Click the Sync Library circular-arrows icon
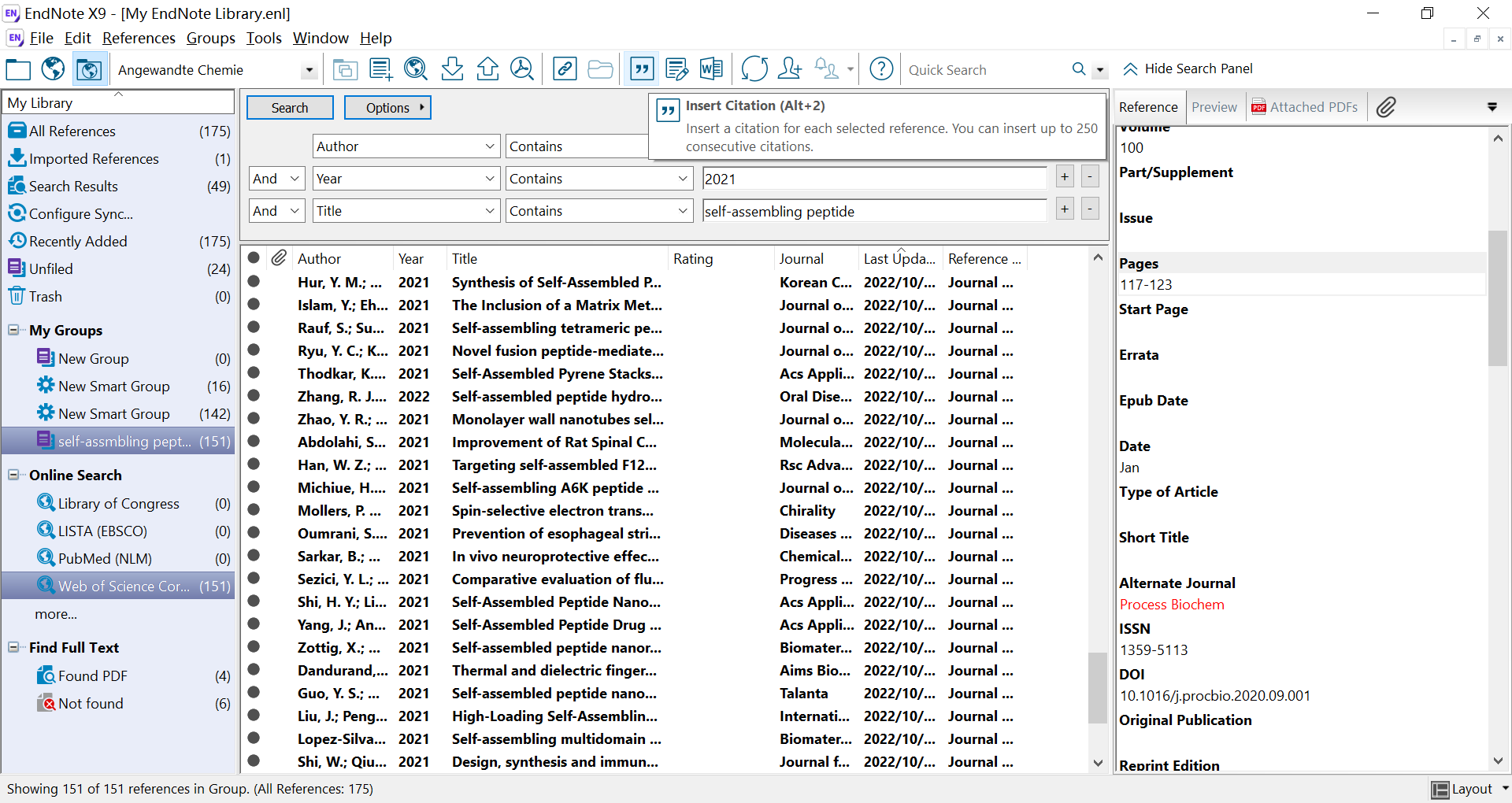 754,69
